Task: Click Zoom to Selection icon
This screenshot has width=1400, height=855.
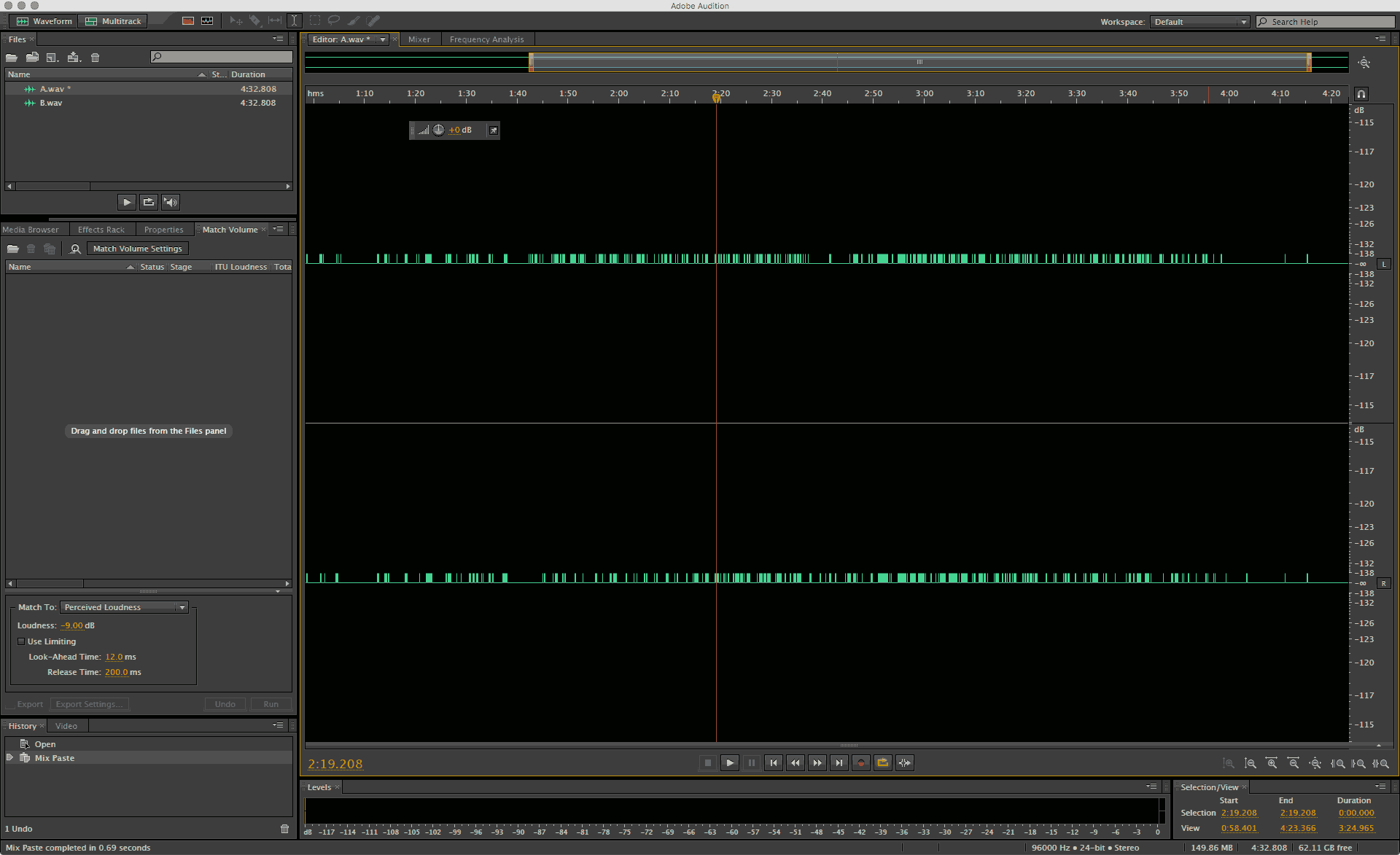Action: pyautogui.click(x=1380, y=763)
